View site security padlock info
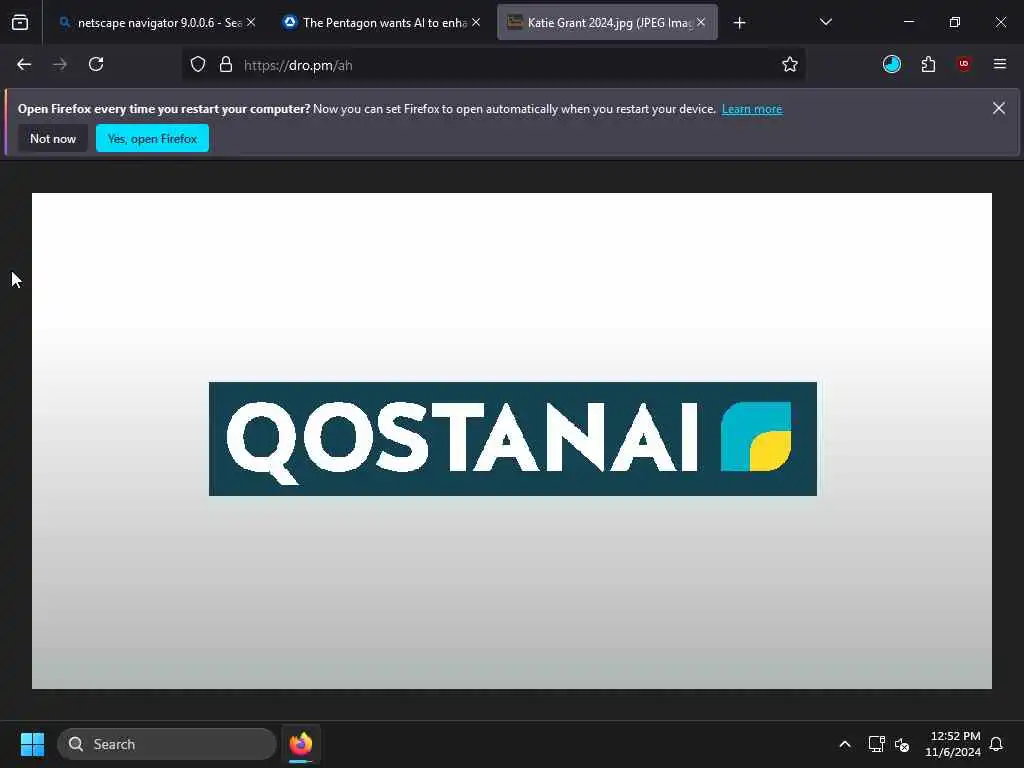 coord(226,65)
